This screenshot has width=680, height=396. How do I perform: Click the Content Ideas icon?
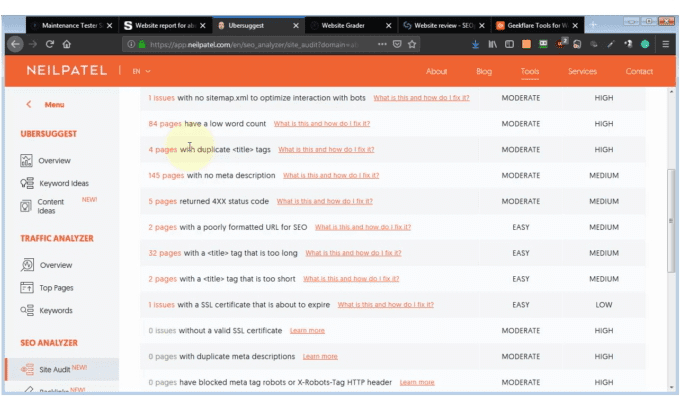pos(26,206)
